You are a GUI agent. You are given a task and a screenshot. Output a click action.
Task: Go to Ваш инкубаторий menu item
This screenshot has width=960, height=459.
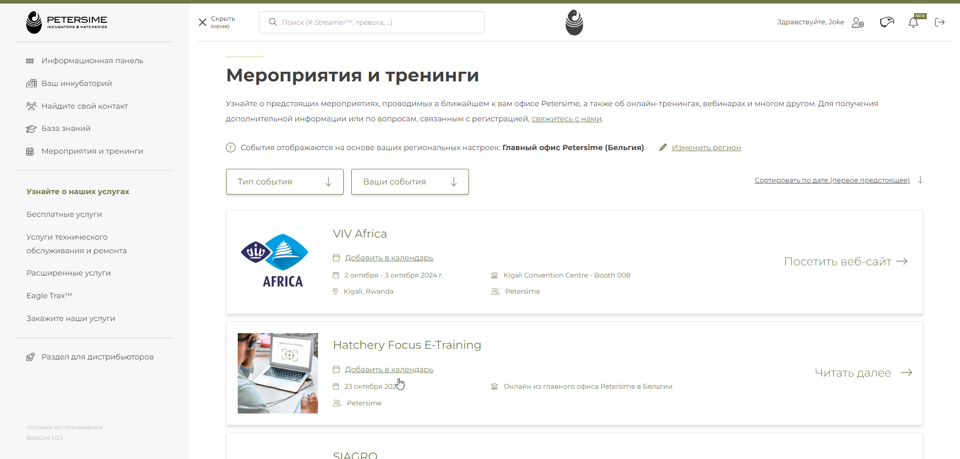coord(76,84)
